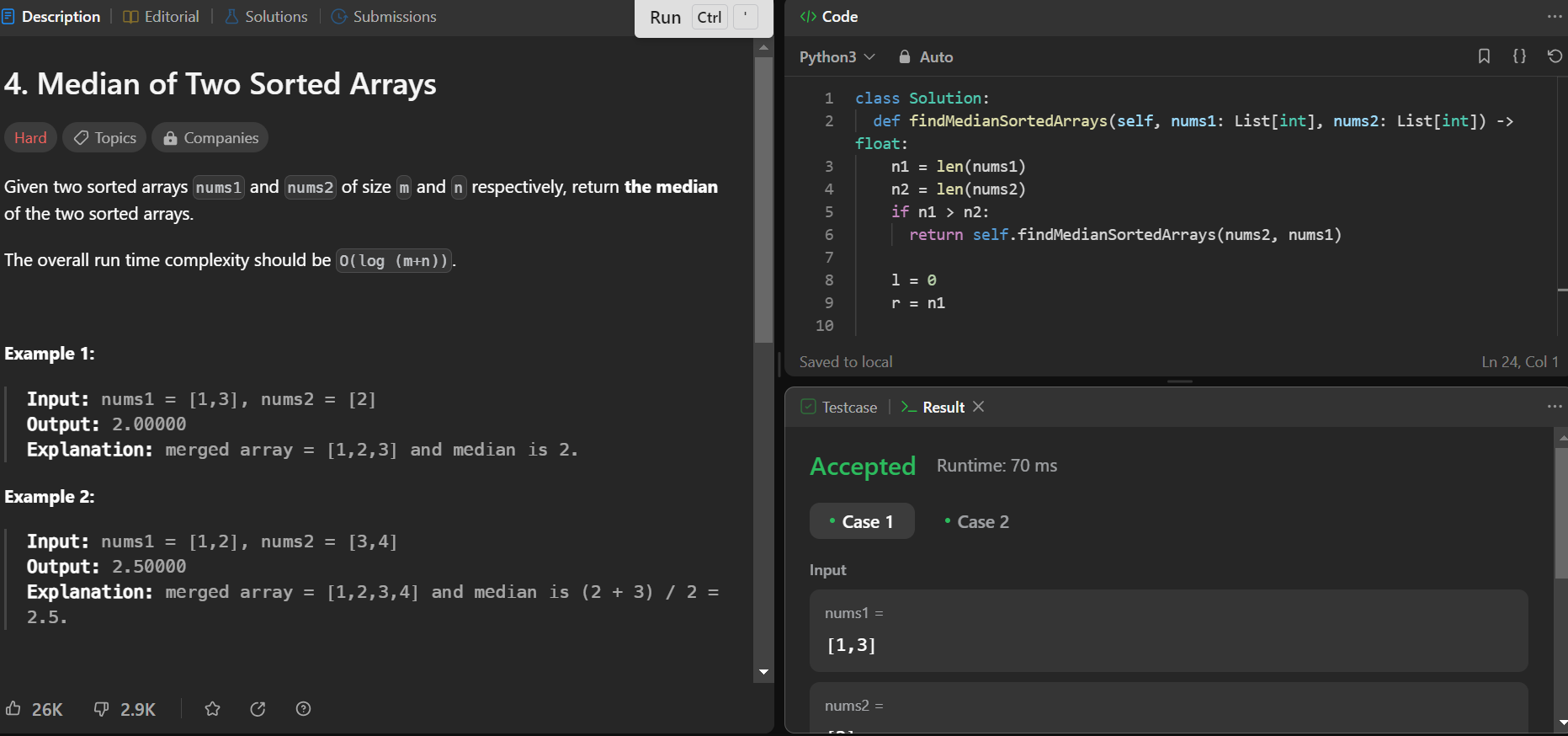The height and width of the screenshot is (736, 1568).
Task: Open the help question mark icon
Action: pos(303,709)
